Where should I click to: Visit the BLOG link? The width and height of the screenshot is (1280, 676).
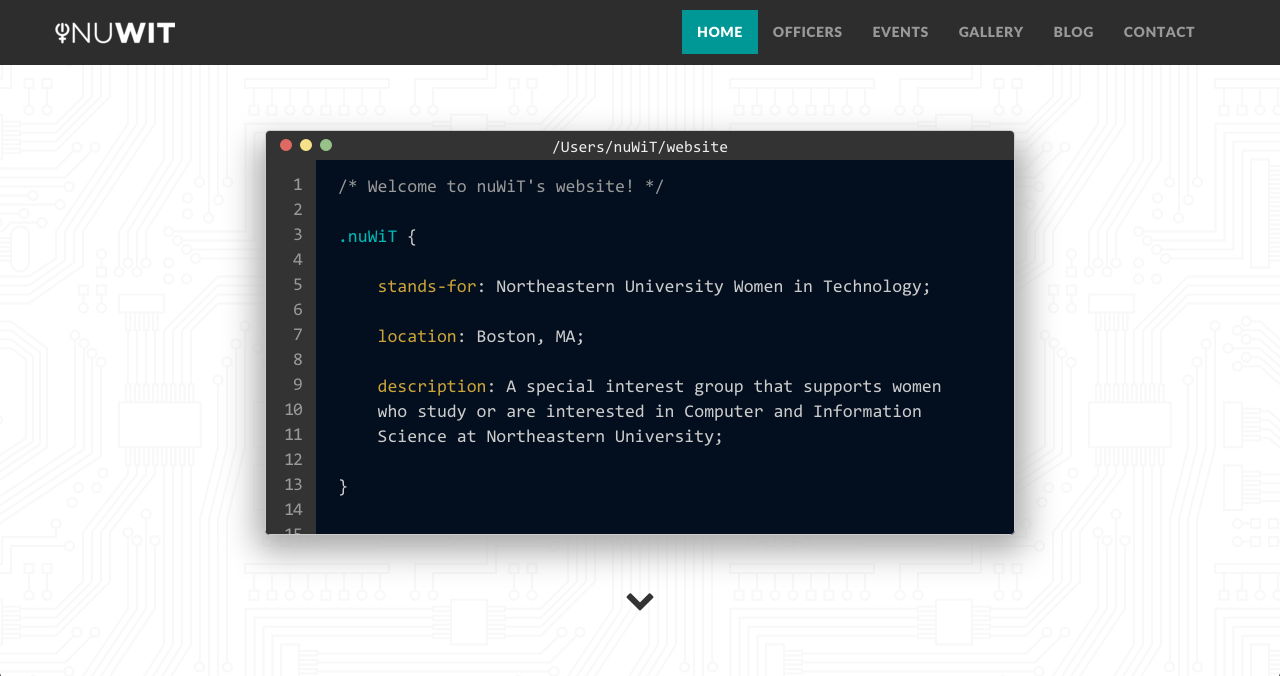[1073, 32]
